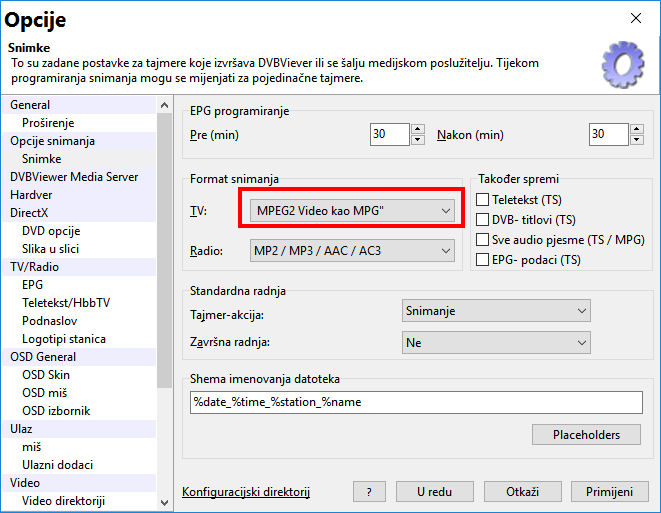The width and height of the screenshot is (661, 513).
Task: Increase the Pre (min) spinner value
Action: [418, 129]
